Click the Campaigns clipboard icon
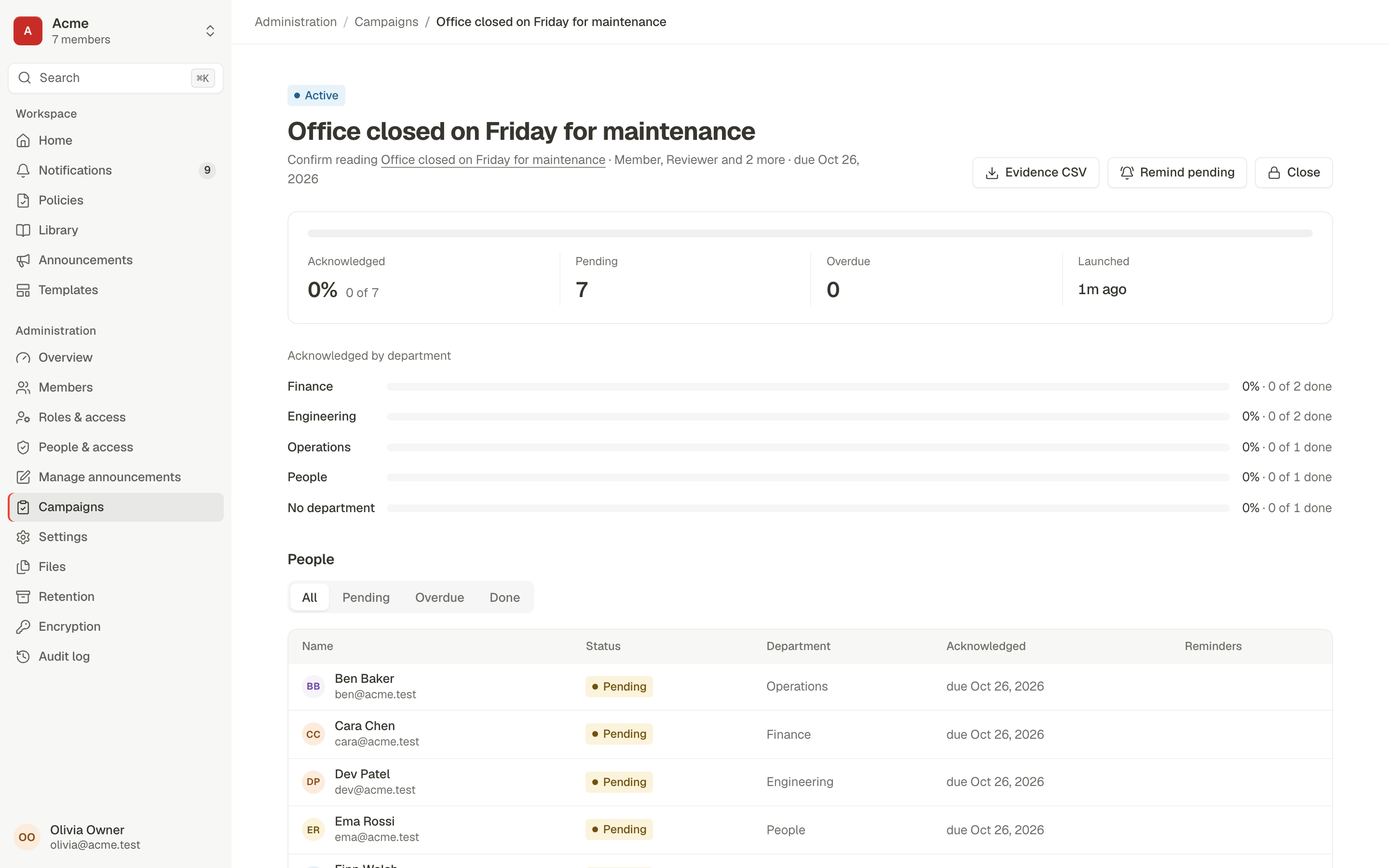Image resolution: width=1389 pixels, height=868 pixels. pos(23,507)
